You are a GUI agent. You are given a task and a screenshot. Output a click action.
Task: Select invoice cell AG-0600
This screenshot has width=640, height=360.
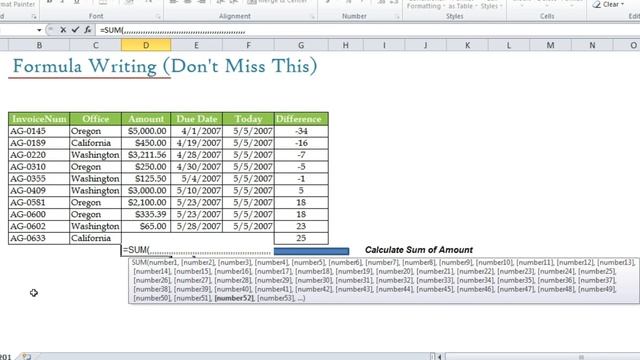tap(39, 214)
